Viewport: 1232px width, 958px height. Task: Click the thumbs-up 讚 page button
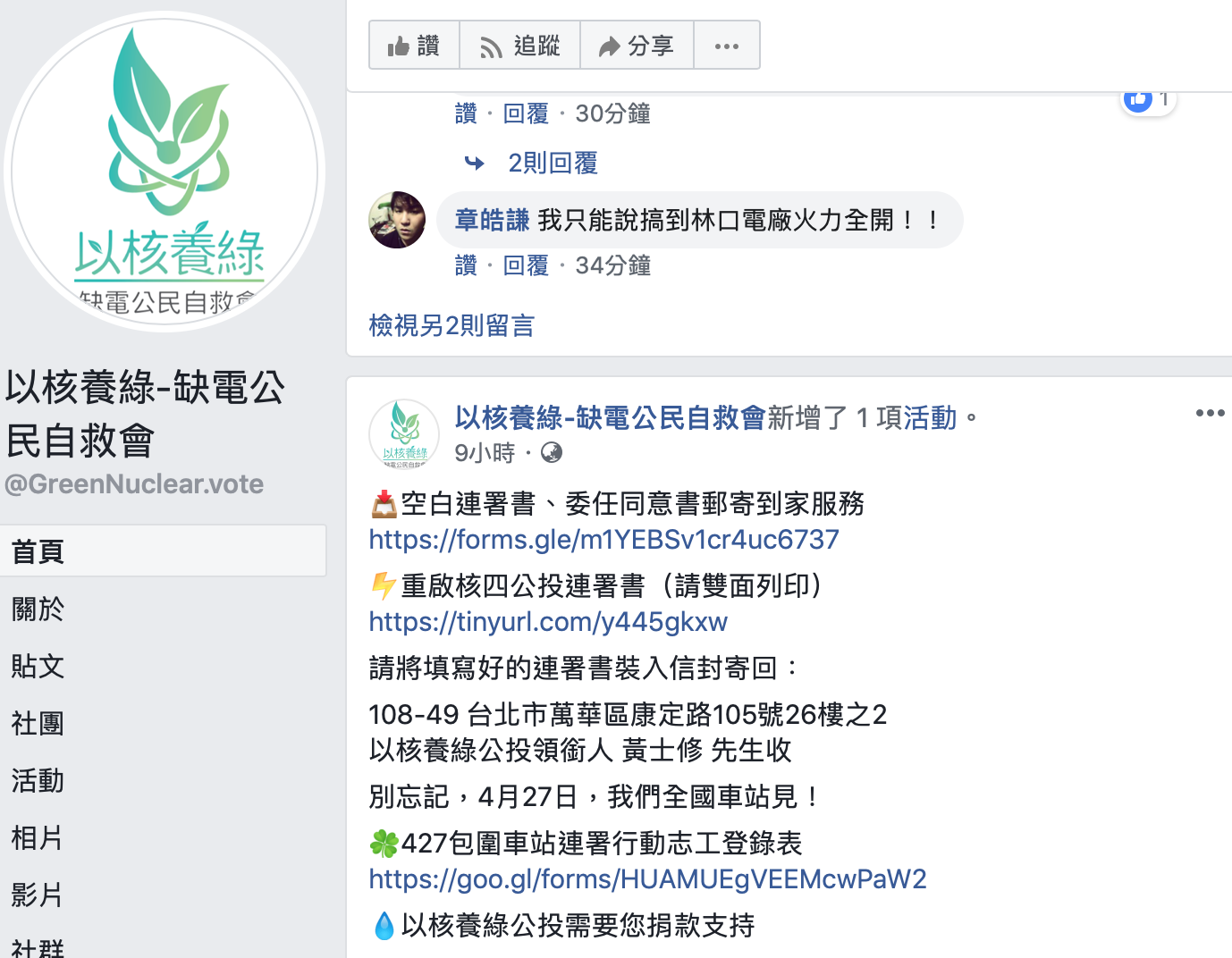pyautogui.click(x=414, y=45)
